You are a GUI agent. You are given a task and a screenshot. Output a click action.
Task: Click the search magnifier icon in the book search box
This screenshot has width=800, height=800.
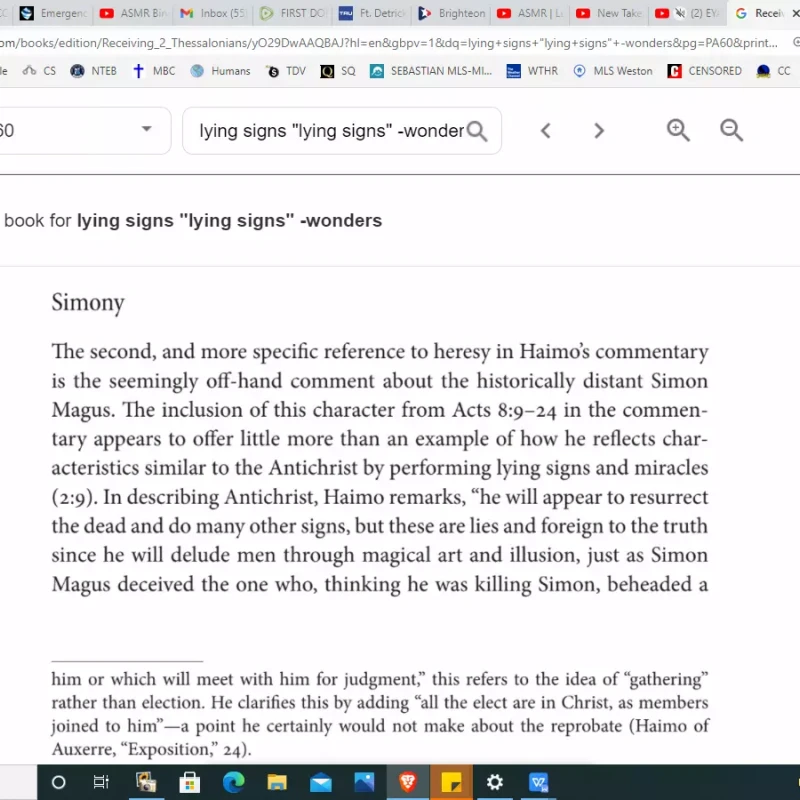tap(477, 131)
